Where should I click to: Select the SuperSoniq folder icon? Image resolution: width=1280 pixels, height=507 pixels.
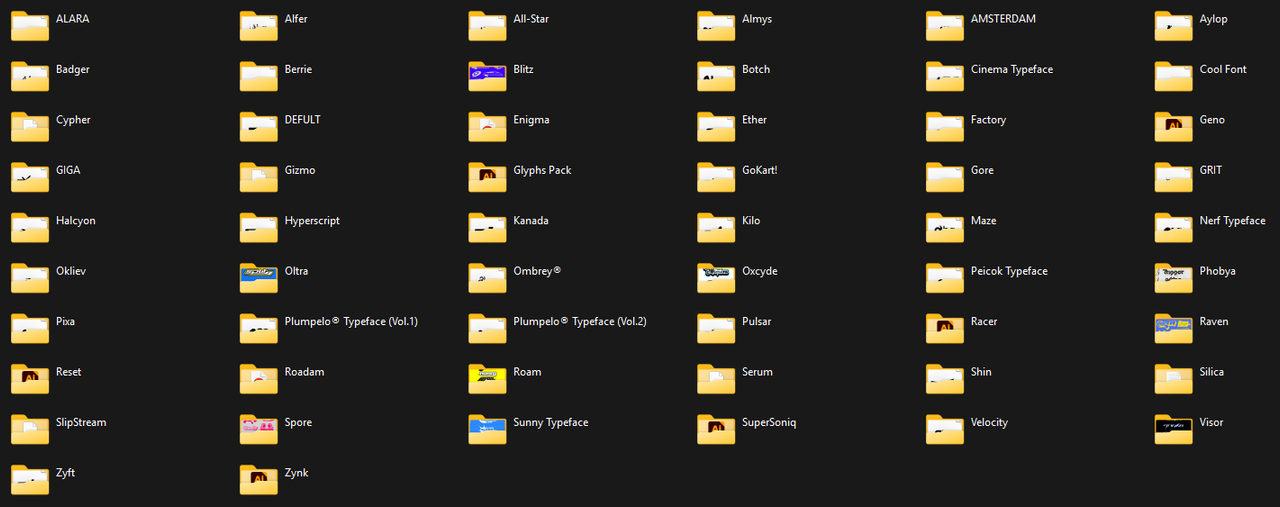716,429
